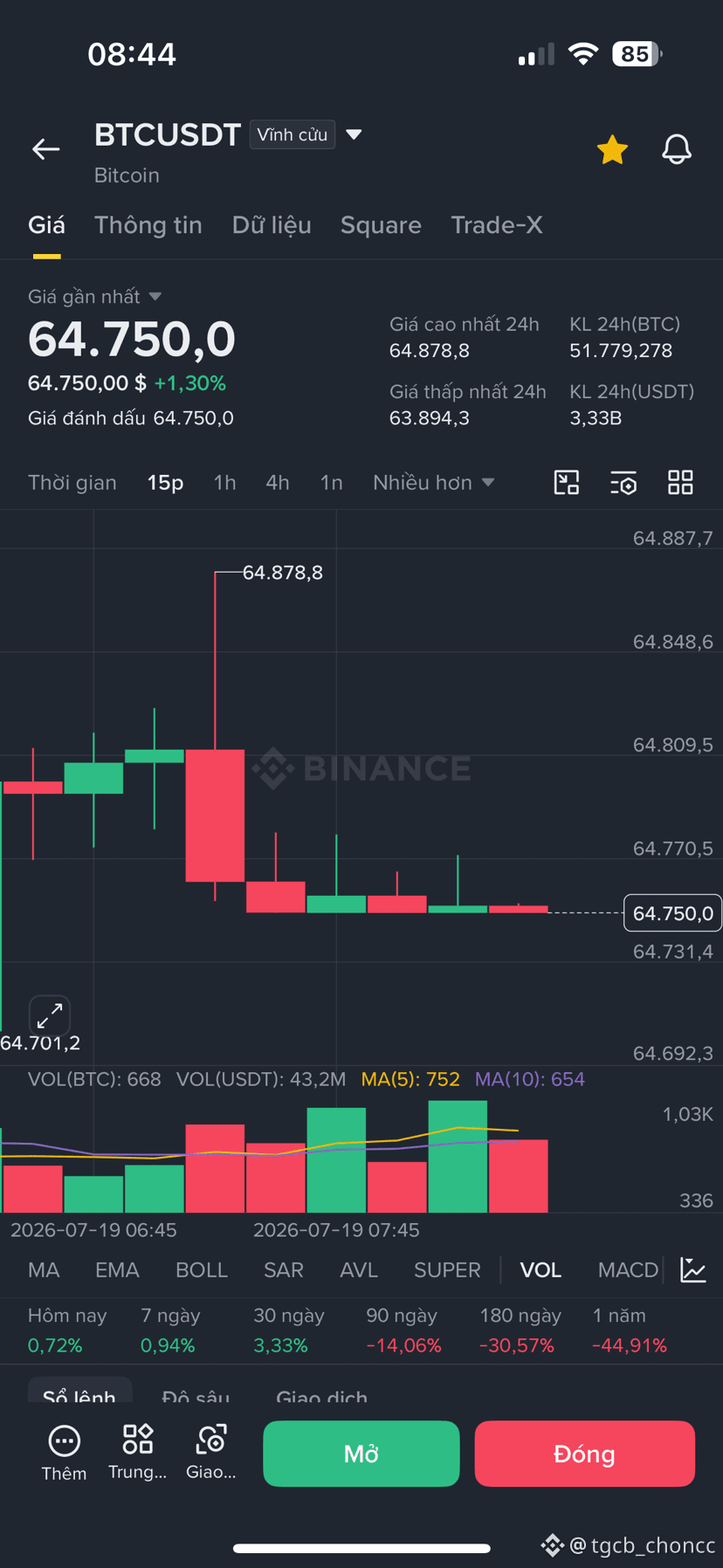The width and height of the screenshot is (723, 1568).
Task: Open chart drawing tools icon
Action: pyautogui.click(x=567, y=482)
